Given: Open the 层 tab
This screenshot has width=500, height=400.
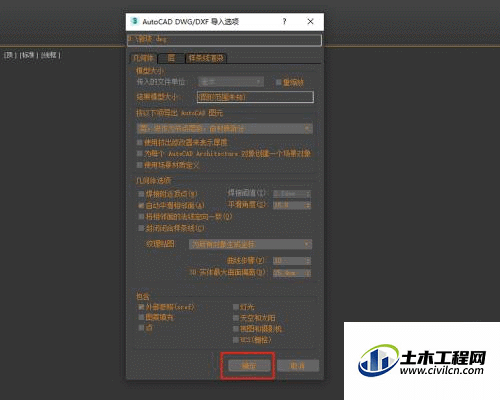Looking at the screenshot, I should (171, 58).
